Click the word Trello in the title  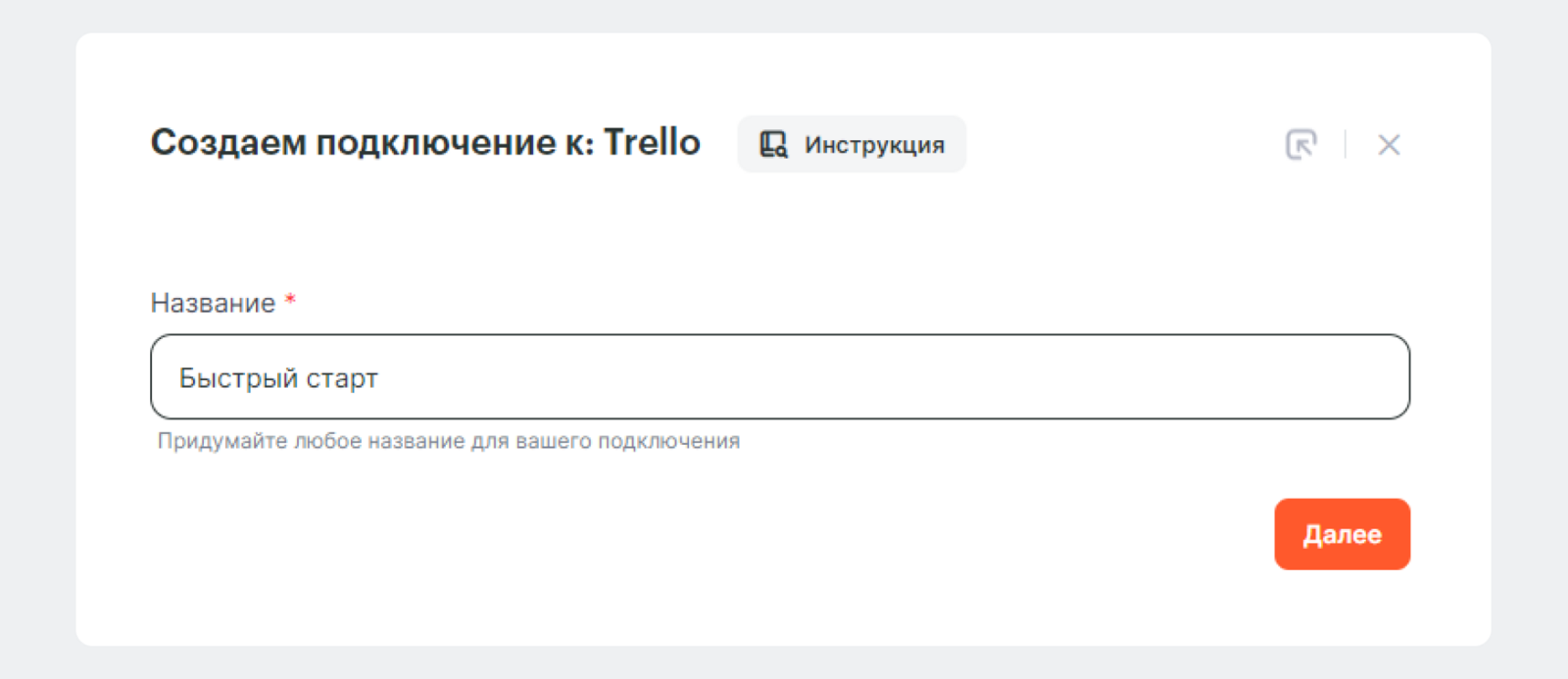pyautogui.click(x=651, y=143)
